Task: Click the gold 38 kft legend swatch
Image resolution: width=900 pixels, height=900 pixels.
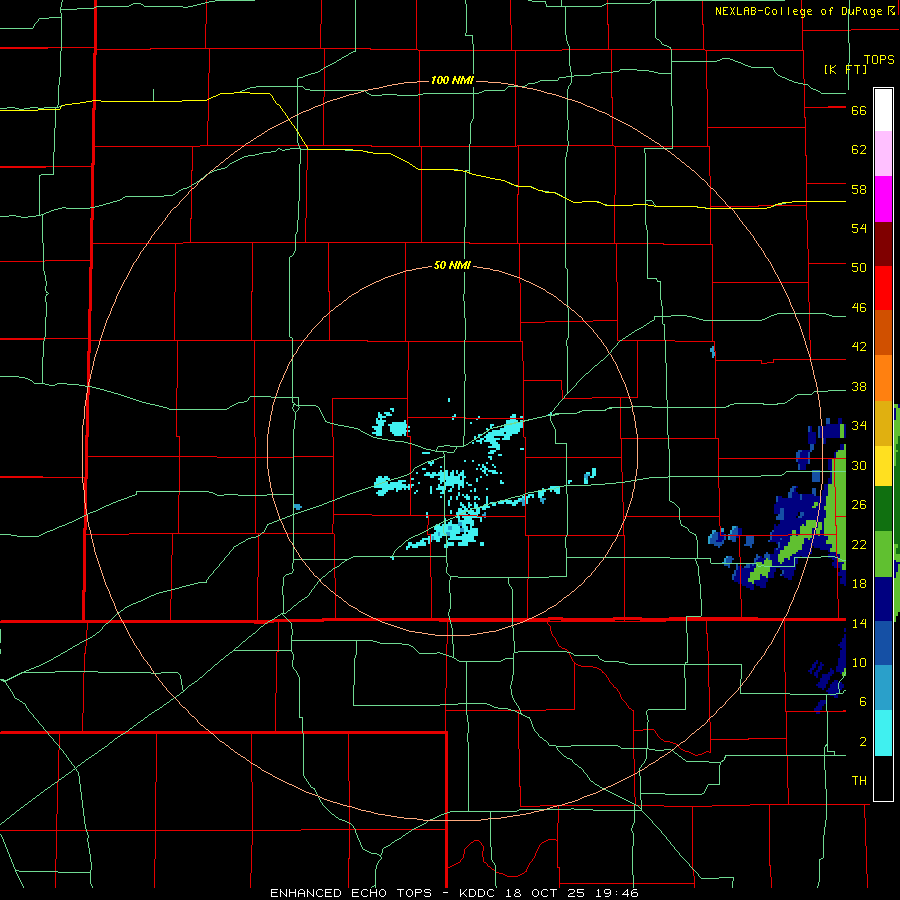Action: pos(883,423)
